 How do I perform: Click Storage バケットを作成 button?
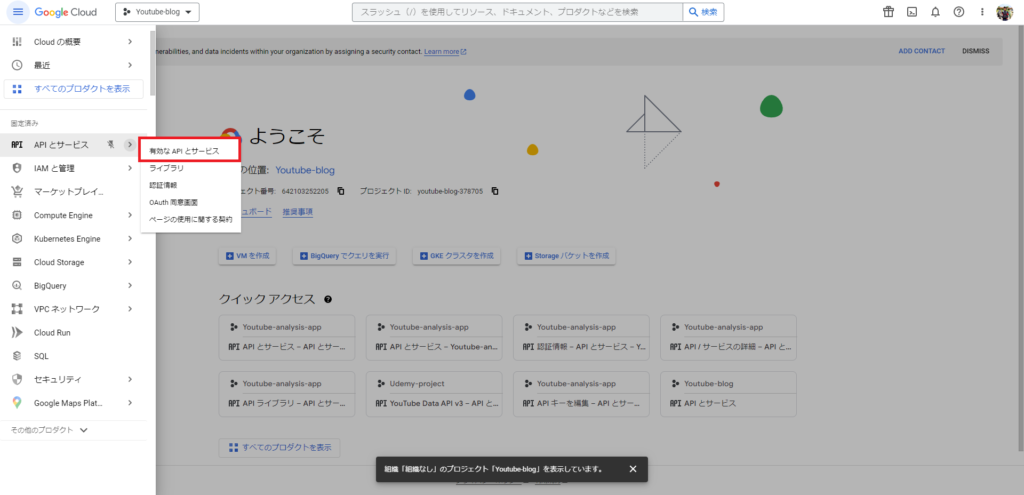click(x=566, y=256)
